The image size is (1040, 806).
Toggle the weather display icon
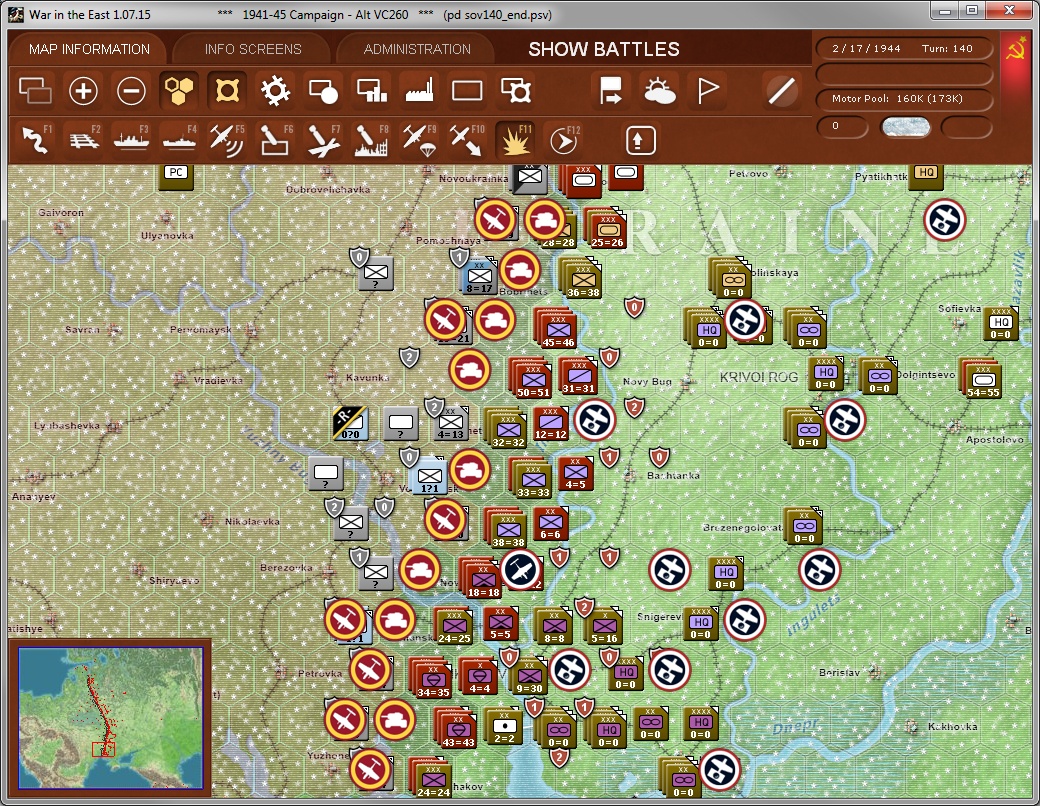tap(659, 90)
